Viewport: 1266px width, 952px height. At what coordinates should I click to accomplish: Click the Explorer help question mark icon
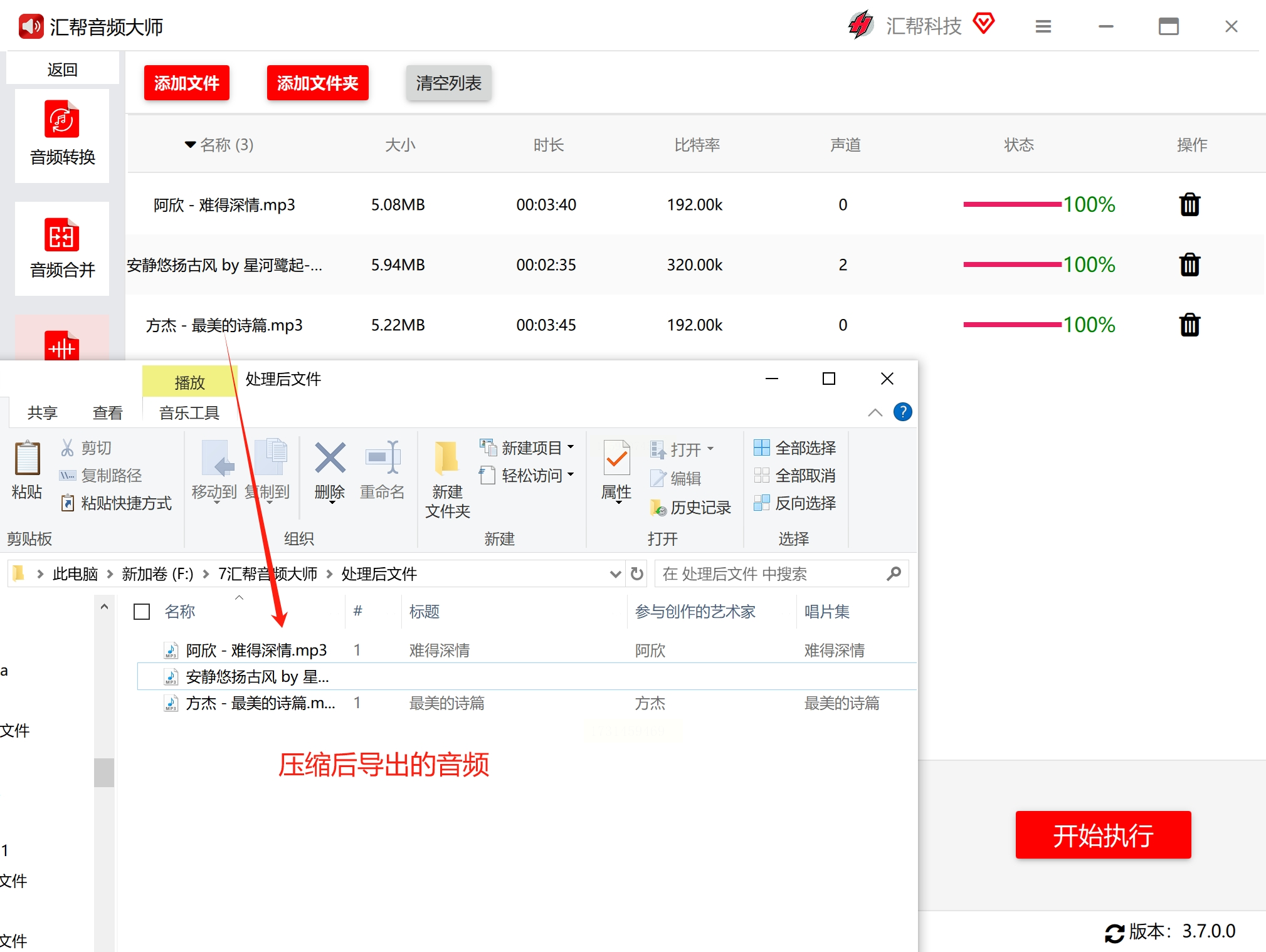pos(902,412)
